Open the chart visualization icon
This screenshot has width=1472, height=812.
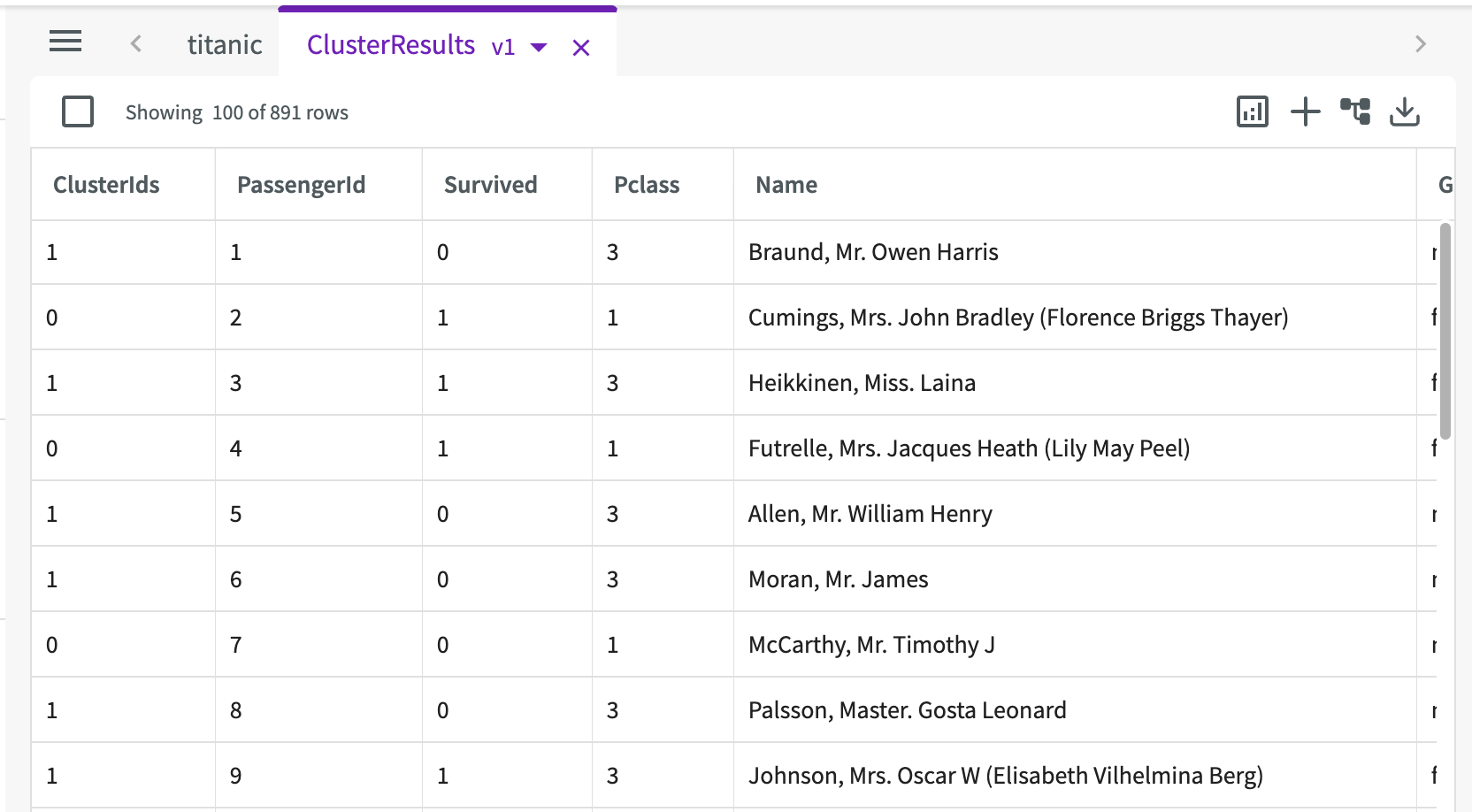click(x=1253, y=111)
